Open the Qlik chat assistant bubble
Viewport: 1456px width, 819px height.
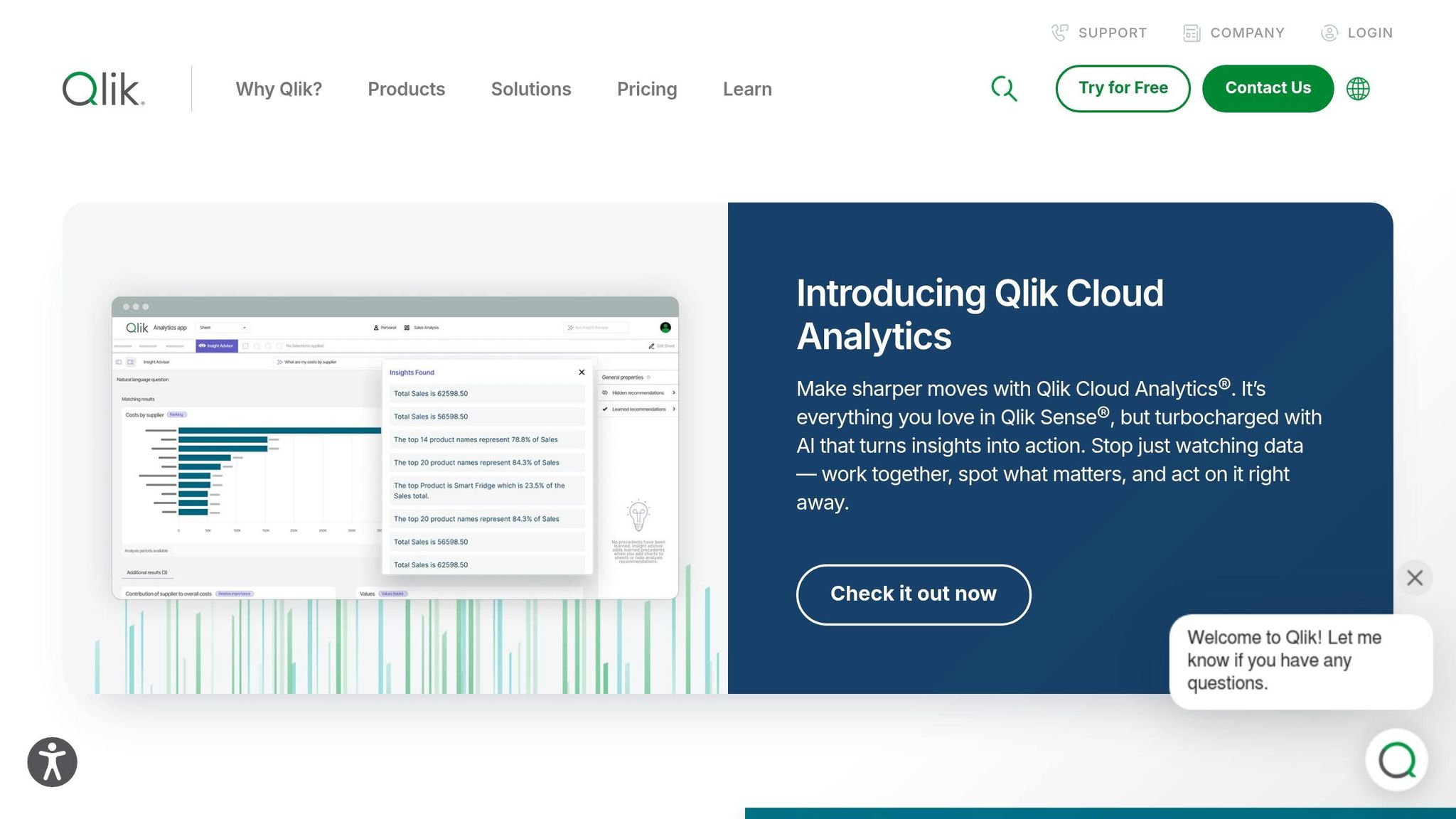click(x=1397, y=760)
